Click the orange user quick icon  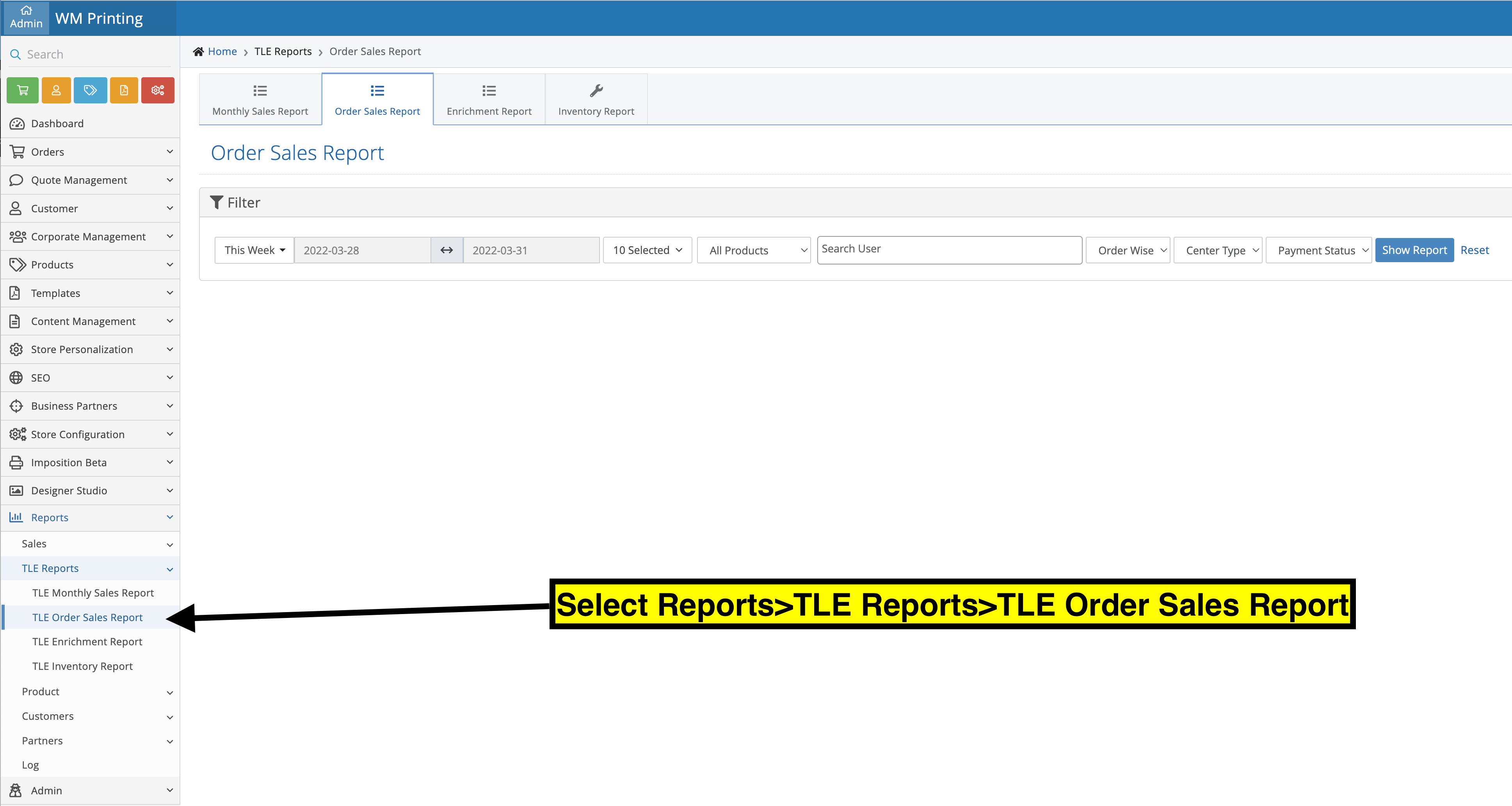(56, 91)
